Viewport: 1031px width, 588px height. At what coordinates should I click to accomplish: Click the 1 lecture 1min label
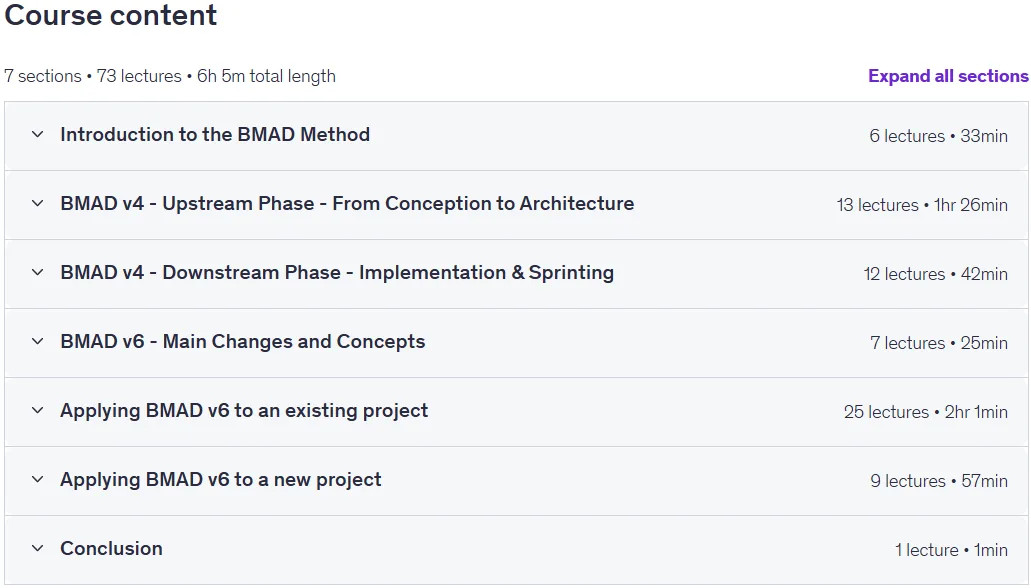(x=951, y=550)
